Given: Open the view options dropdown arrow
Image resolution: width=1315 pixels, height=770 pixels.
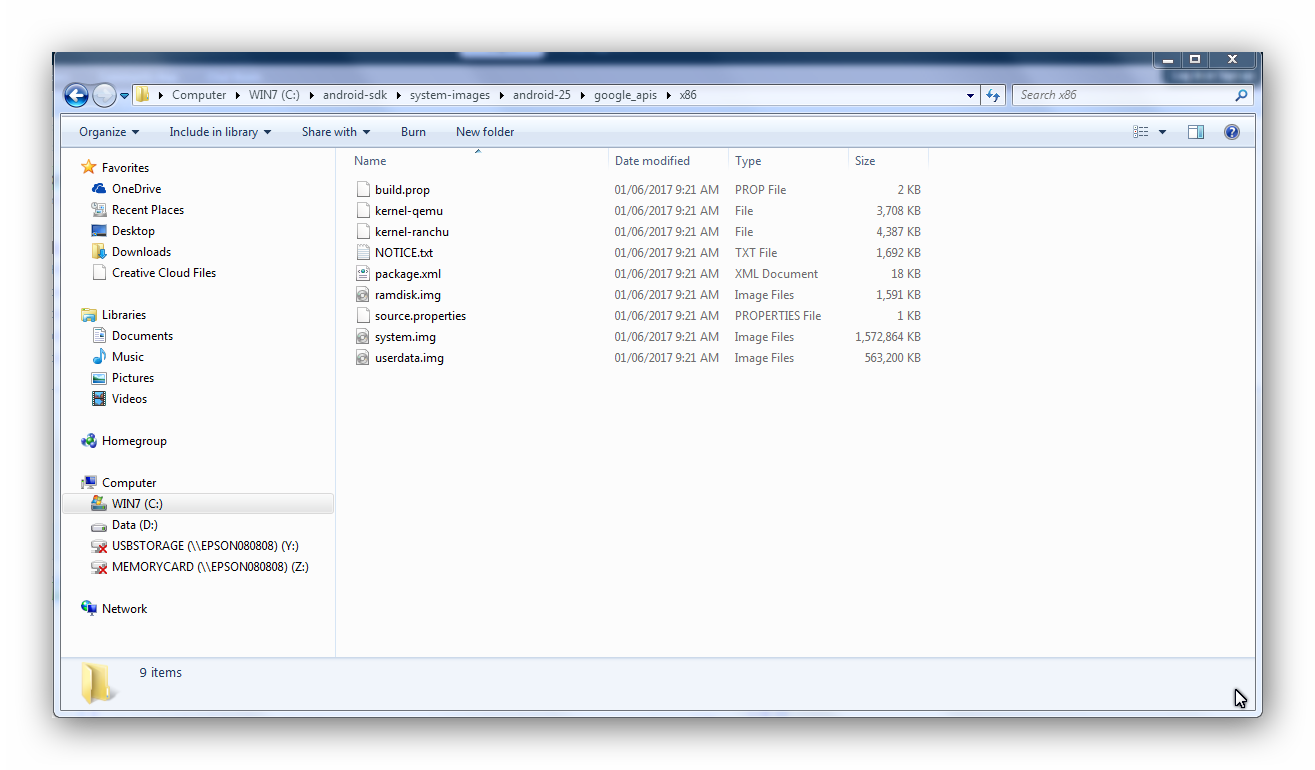Looking at the screenshot, I should [x=1162, y=132].
